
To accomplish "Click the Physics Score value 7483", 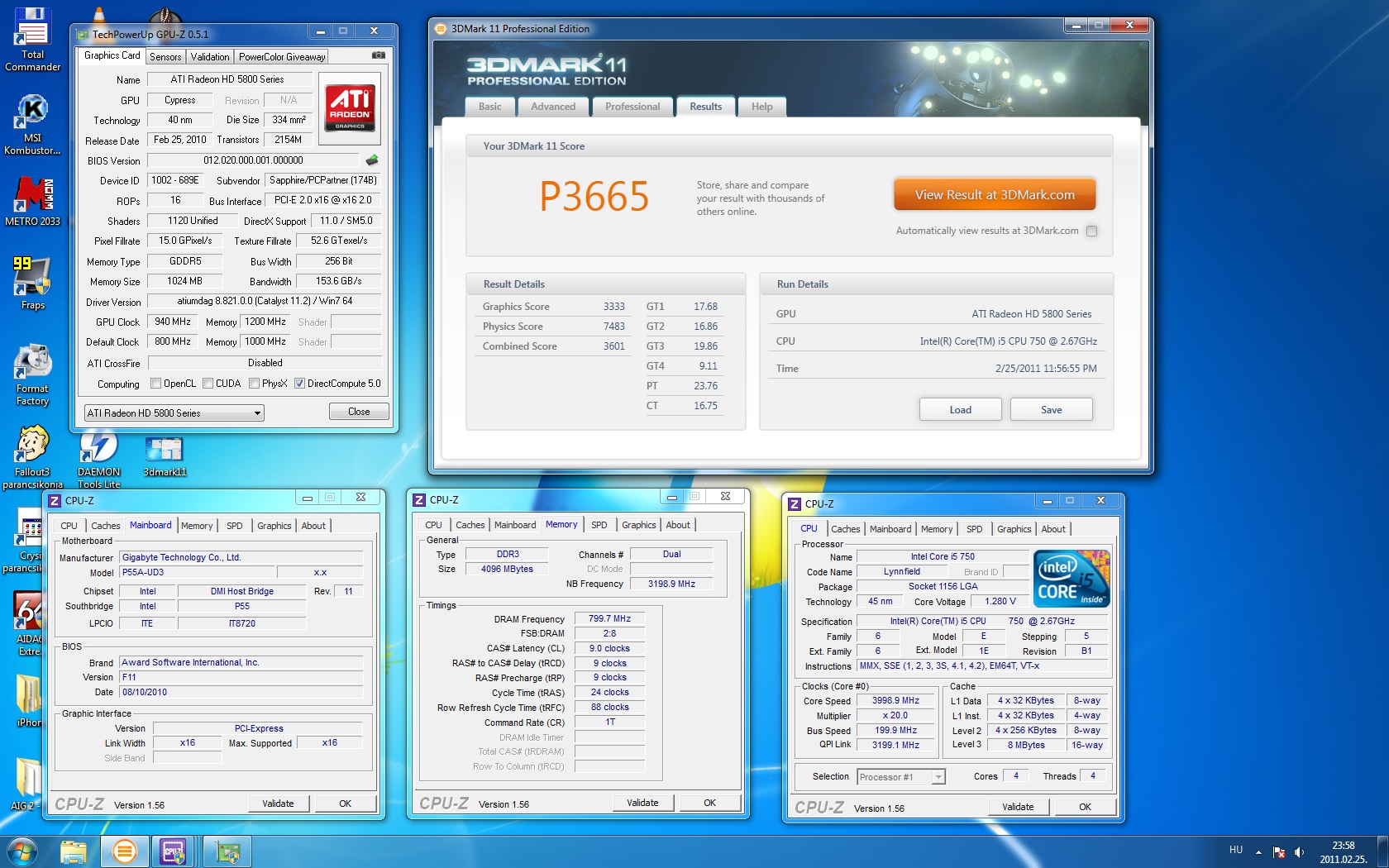I will point(613,327).
